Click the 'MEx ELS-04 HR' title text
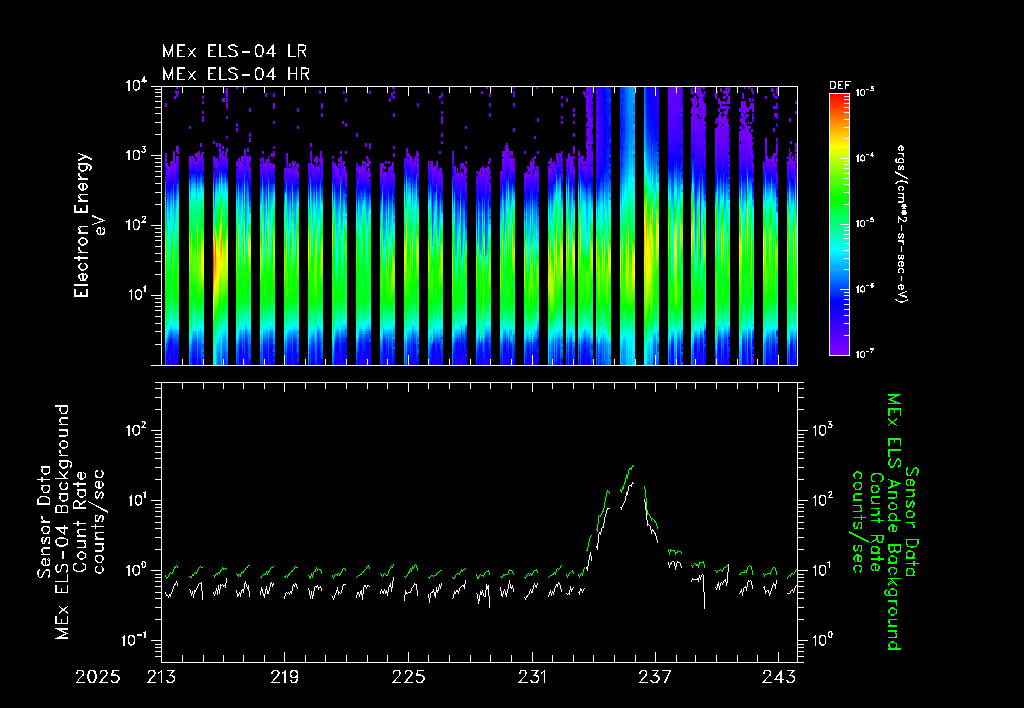 tap(236, 74)
